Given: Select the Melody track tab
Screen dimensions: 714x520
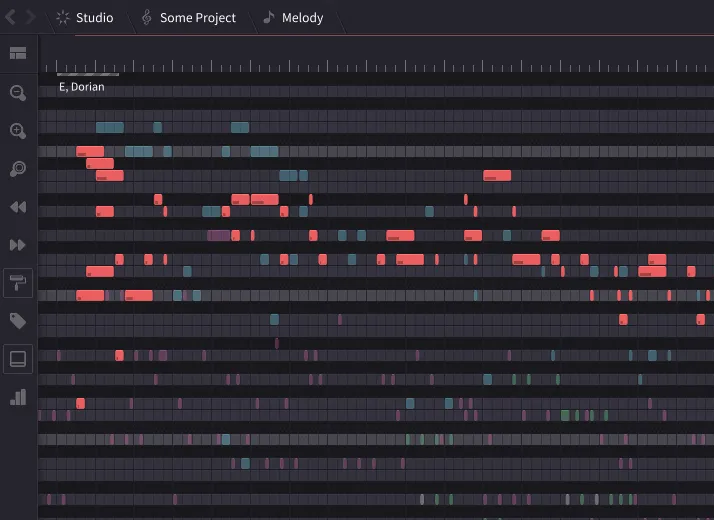Looking at the screenshot, I should (293, 18).
